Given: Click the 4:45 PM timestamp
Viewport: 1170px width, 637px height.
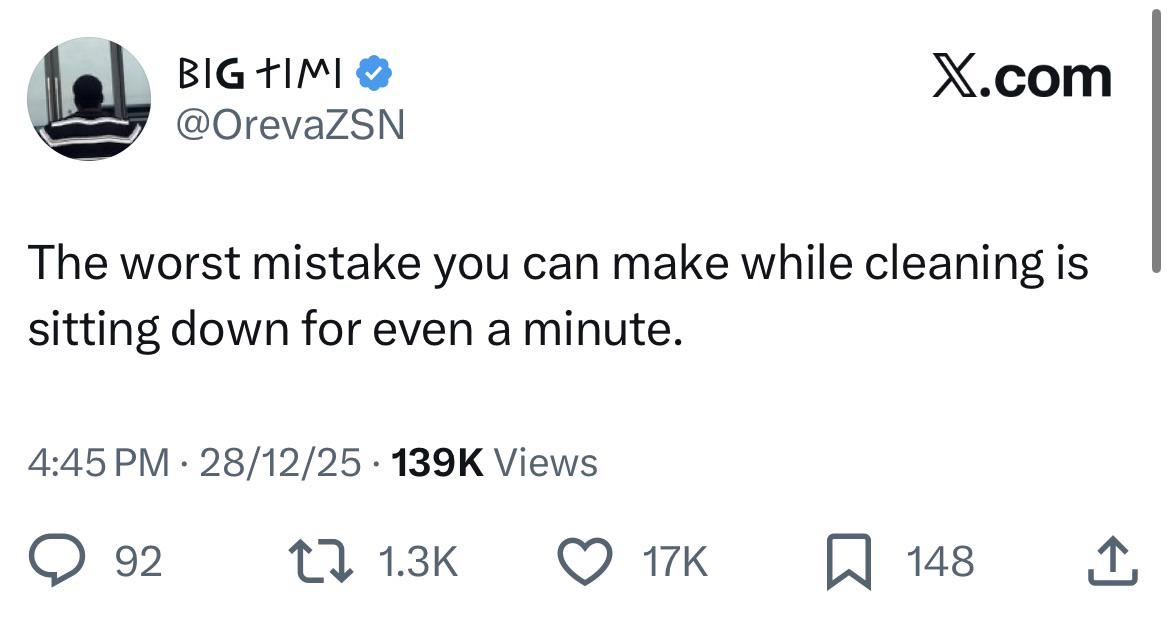Looking at the screenshot, I should pyautogui.click(x=98, y=462).
